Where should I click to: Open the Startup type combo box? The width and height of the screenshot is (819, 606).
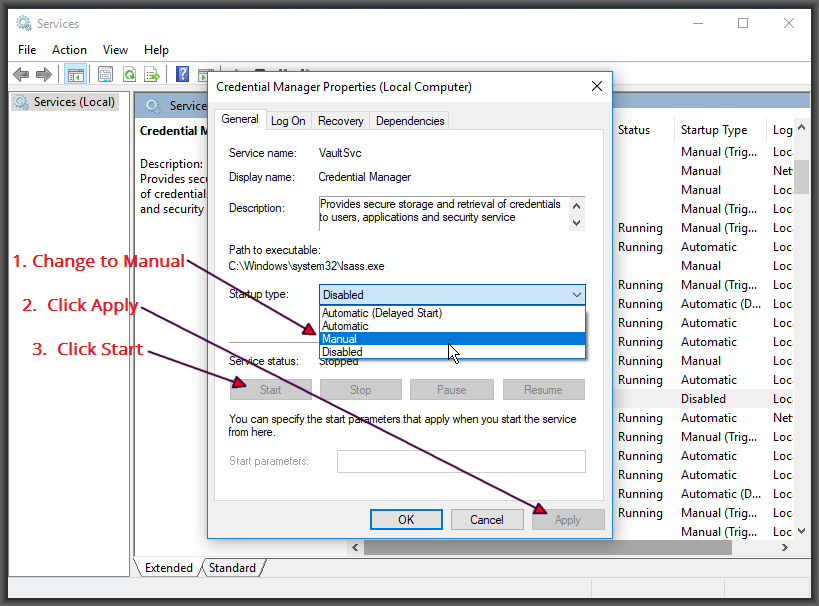[x=452, y=295]
